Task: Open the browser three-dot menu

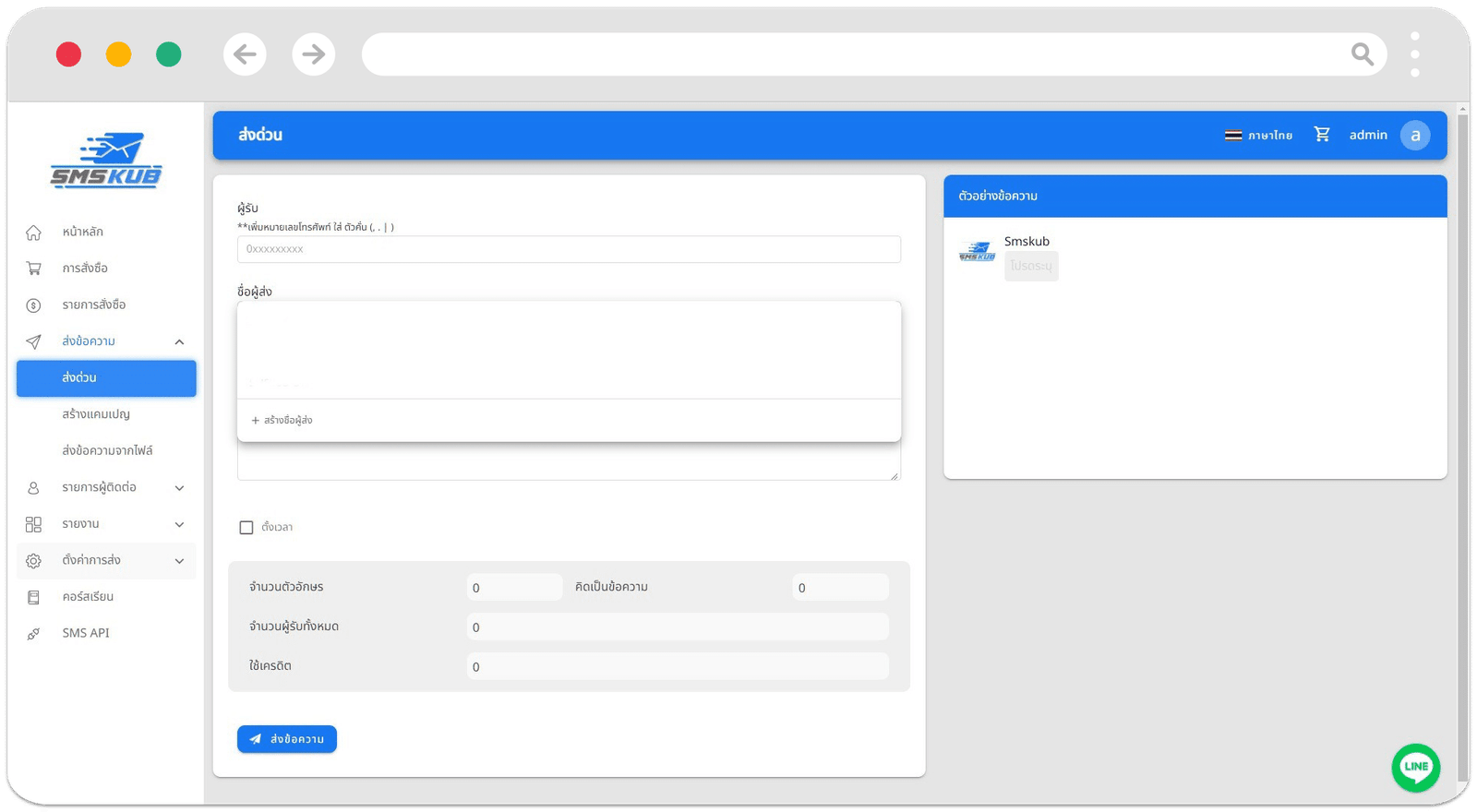Action: pyautogui.click(x=1414, y=54)
